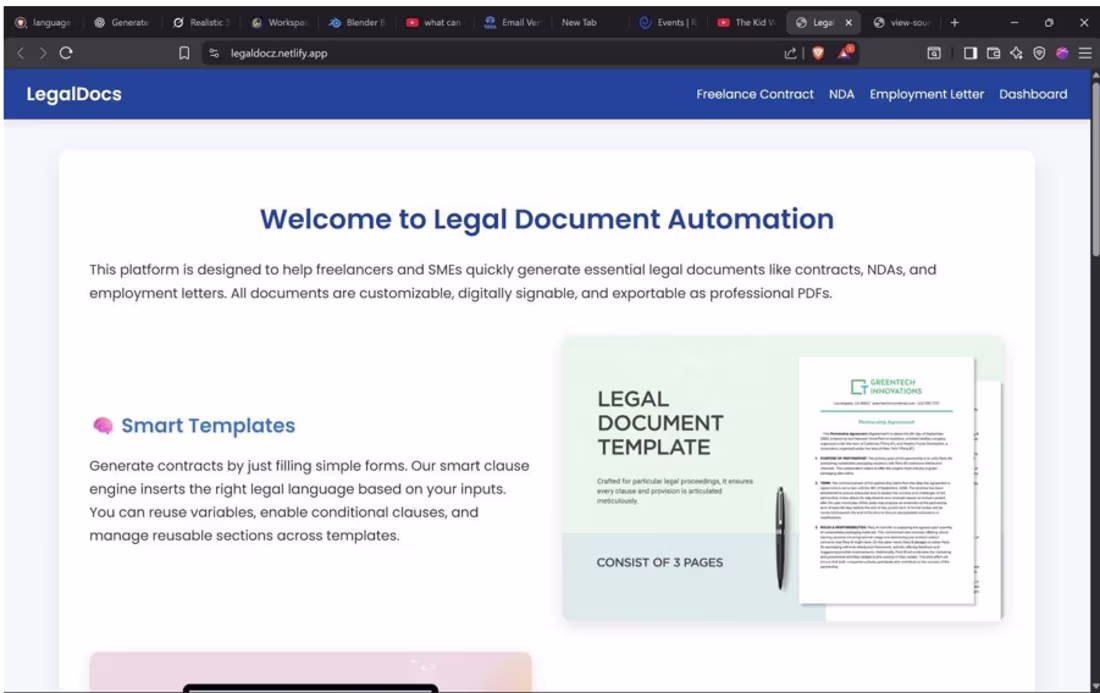The image size is (1100, 693).
Task: Click the toolbar screenshot icon
Action: click(934, 53)
